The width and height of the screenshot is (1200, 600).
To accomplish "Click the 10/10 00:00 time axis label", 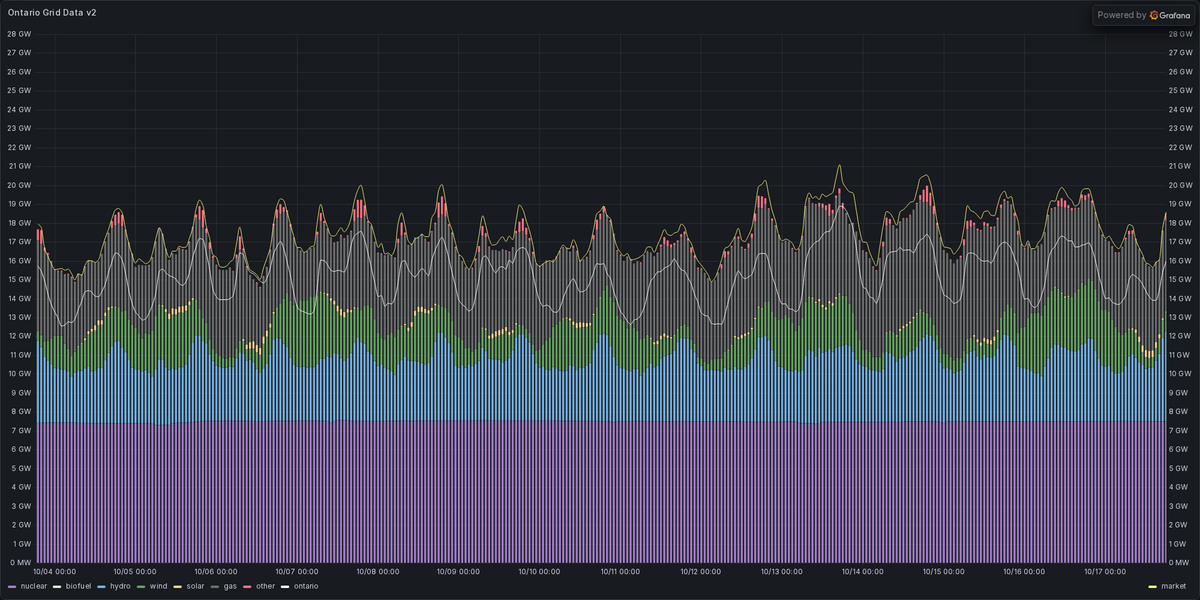I will 540,573.
